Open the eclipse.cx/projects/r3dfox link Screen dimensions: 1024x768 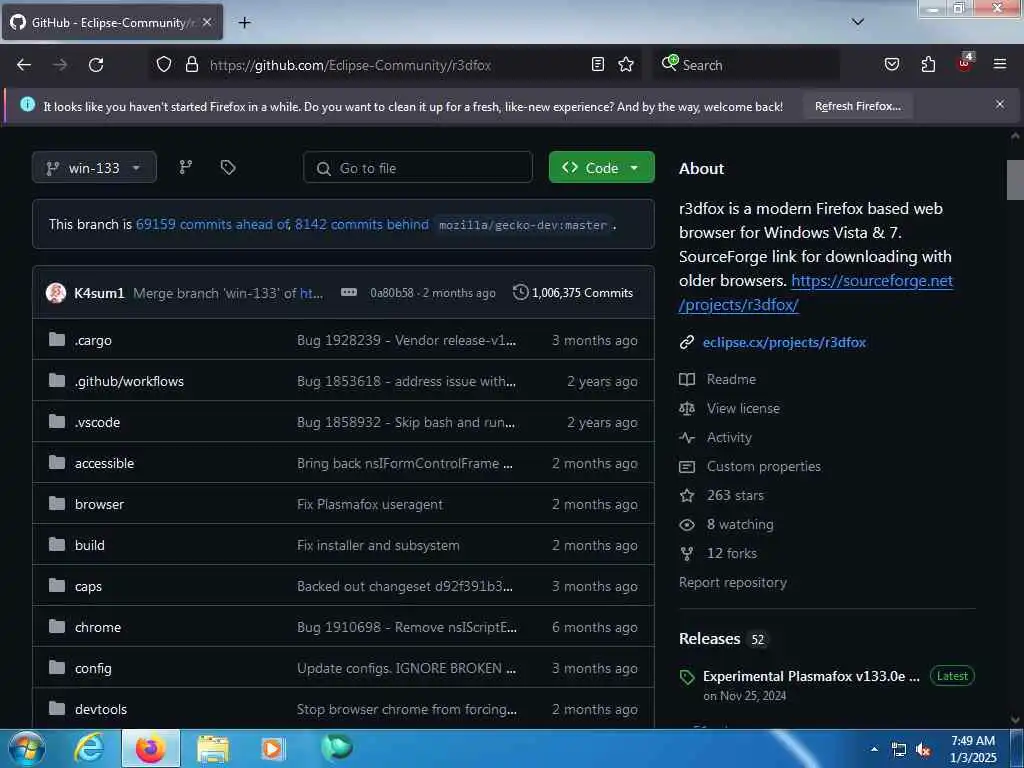point(784,342)
